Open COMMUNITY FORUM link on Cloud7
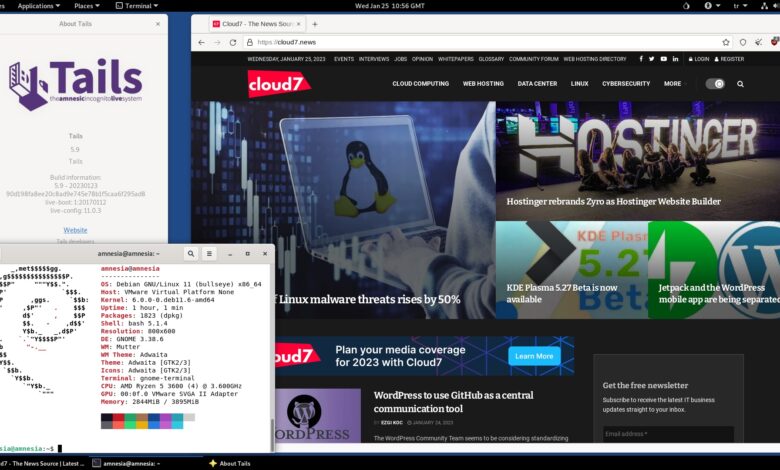 click(x=534, y=59)
